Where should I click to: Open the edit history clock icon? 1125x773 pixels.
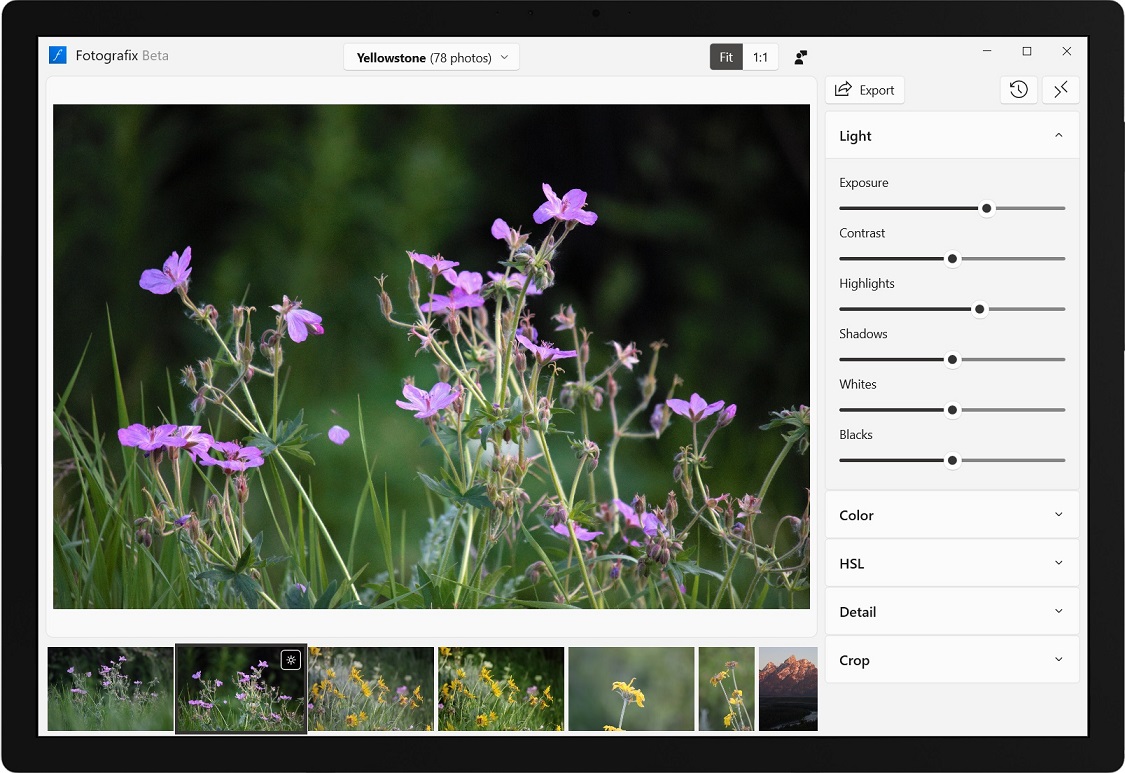pyautogui.click(x=1019, y=90)
